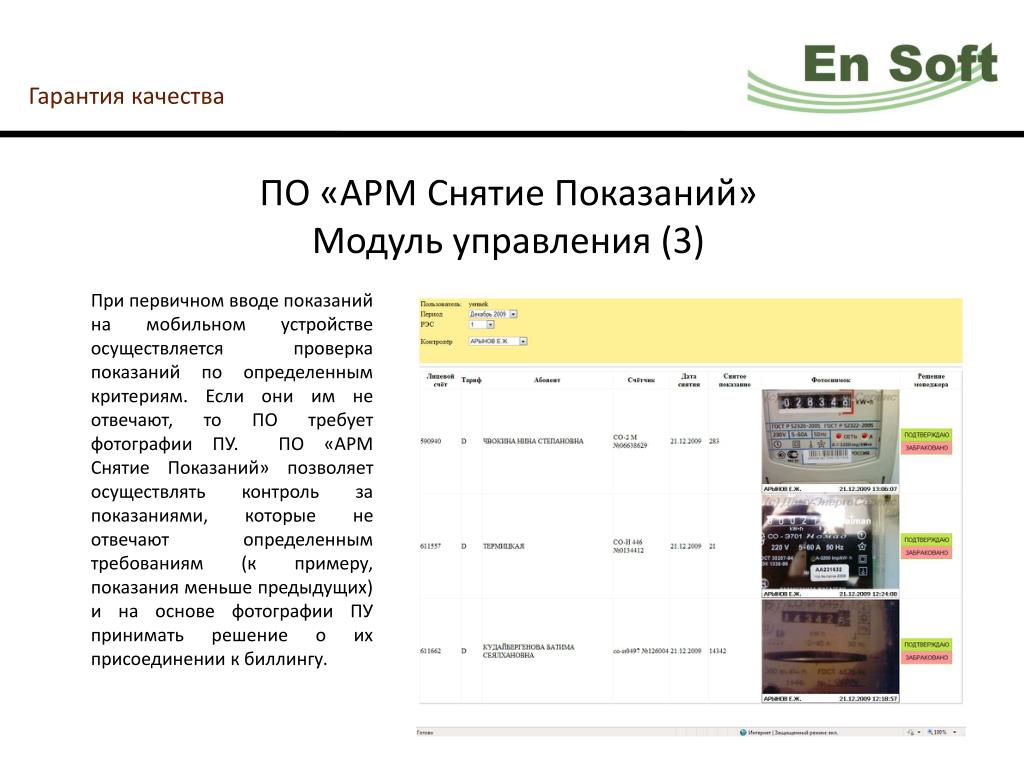Click ПОДТВЕРЖДАЮ for account 611662
Screen dimensions: 1024x768
click(926, 645)
